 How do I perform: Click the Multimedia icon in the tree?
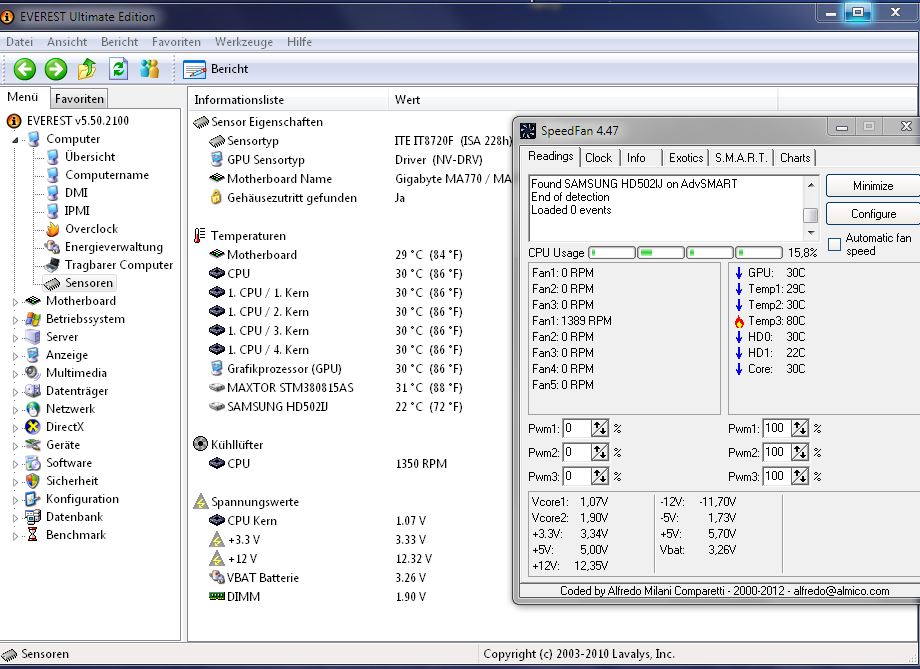pyautogui.click(x=33, y=373)
